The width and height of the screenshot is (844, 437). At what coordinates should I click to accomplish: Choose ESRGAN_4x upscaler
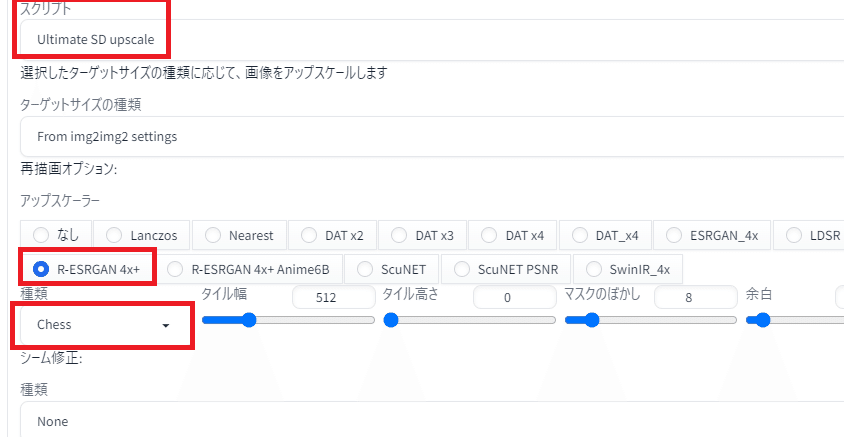pos(712,235)
